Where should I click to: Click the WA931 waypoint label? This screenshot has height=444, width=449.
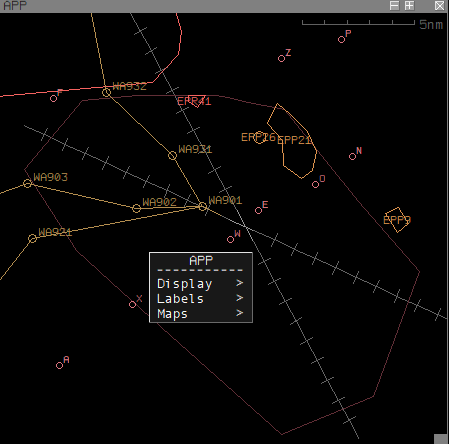pyautogui.click(x=195, y=149)
